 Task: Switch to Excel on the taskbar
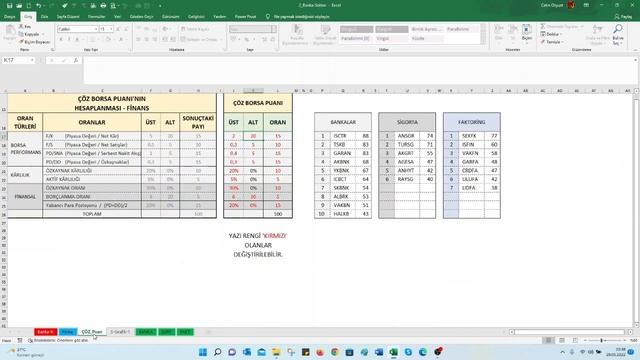click(393, 352)
